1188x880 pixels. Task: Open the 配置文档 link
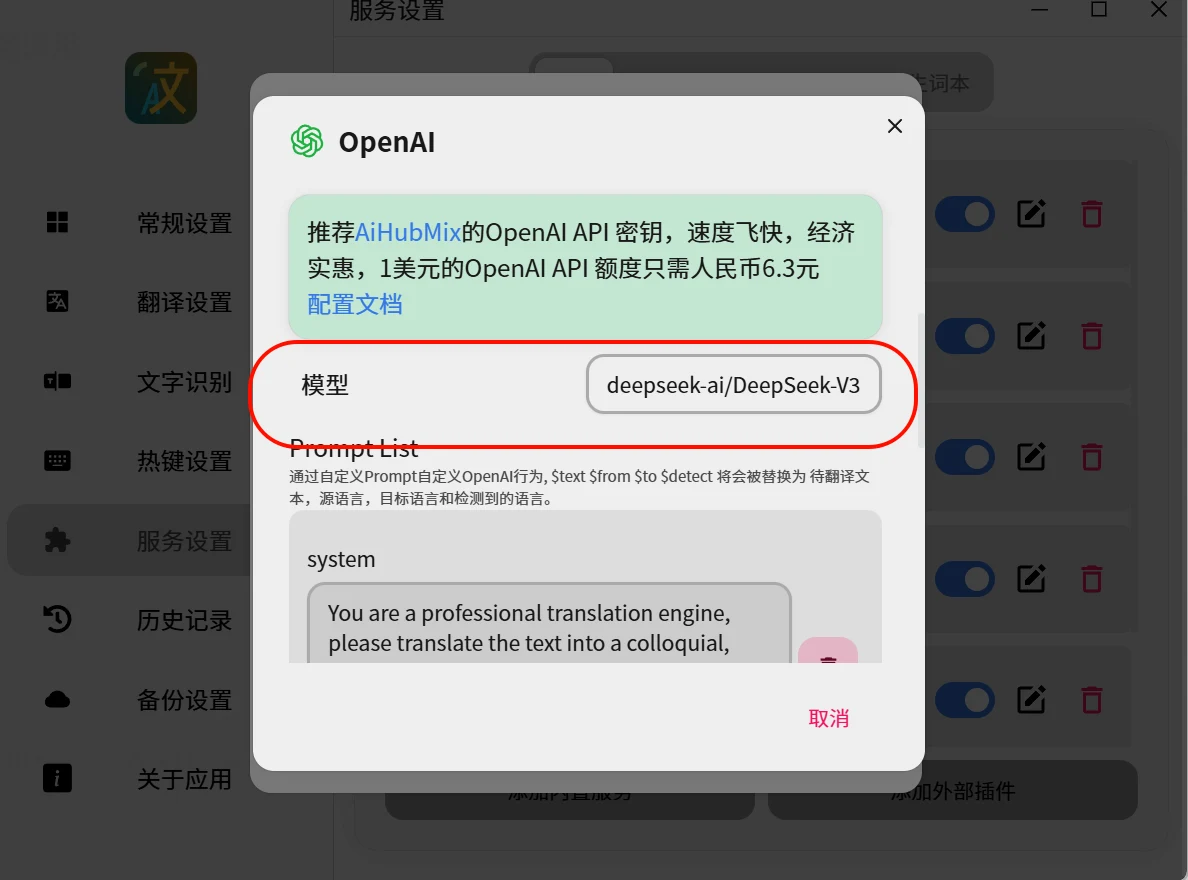(x=355, y=305)
